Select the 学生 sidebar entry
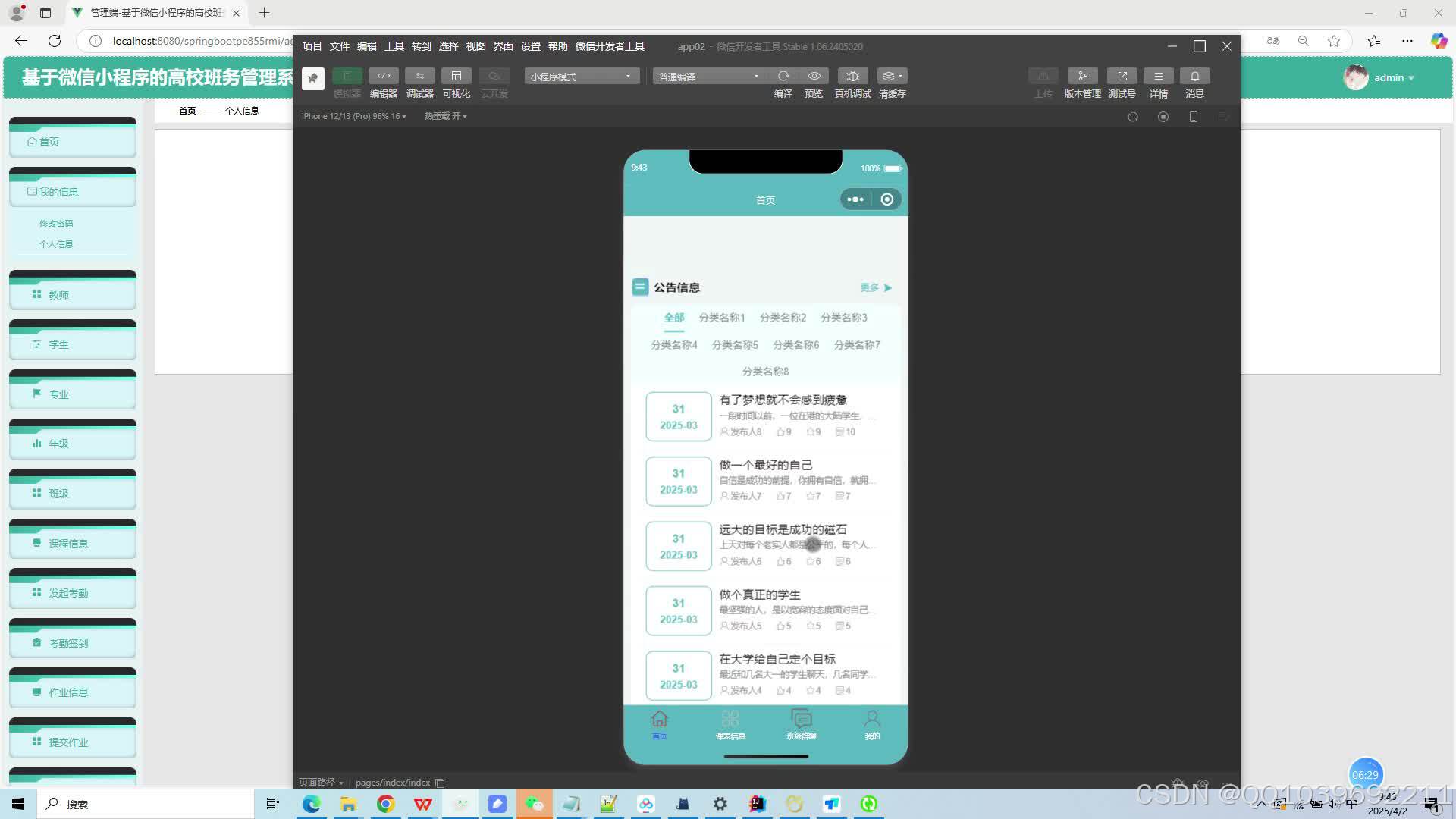 [x=57, y=344]
